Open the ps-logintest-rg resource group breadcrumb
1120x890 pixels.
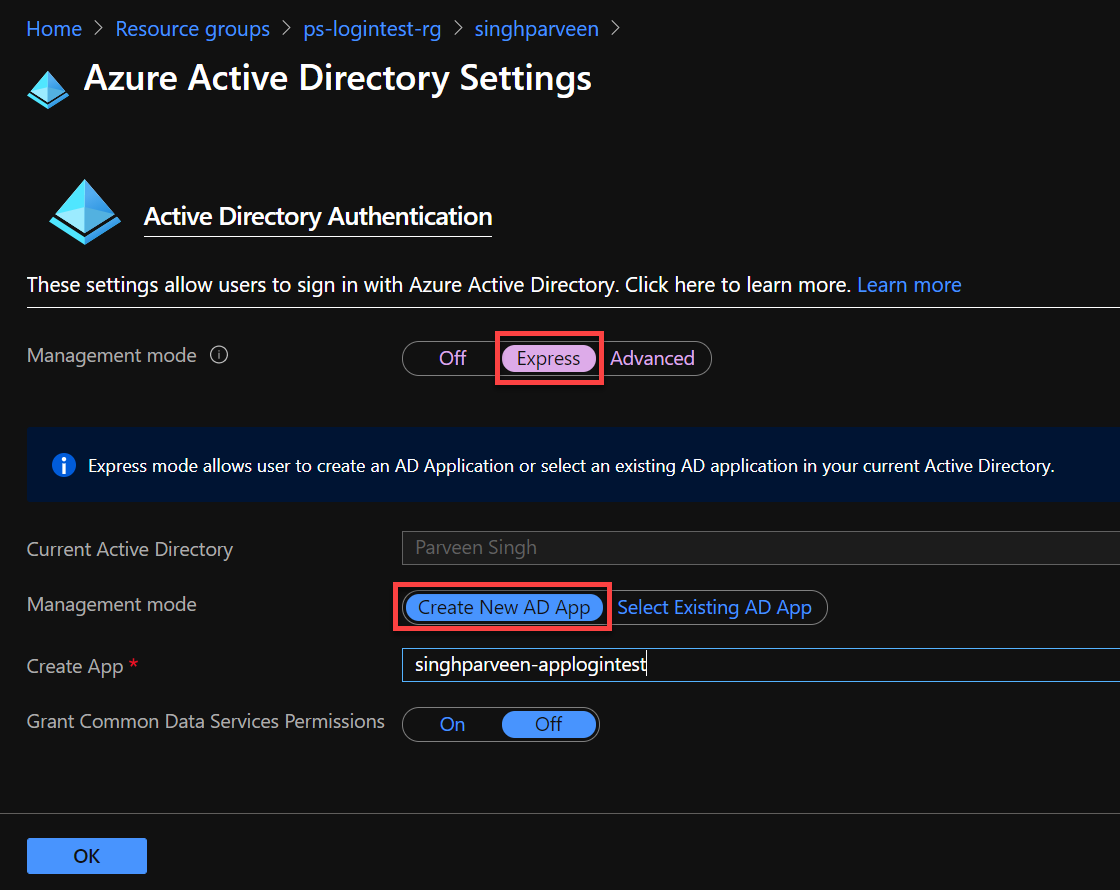click(x=372, y=29)
